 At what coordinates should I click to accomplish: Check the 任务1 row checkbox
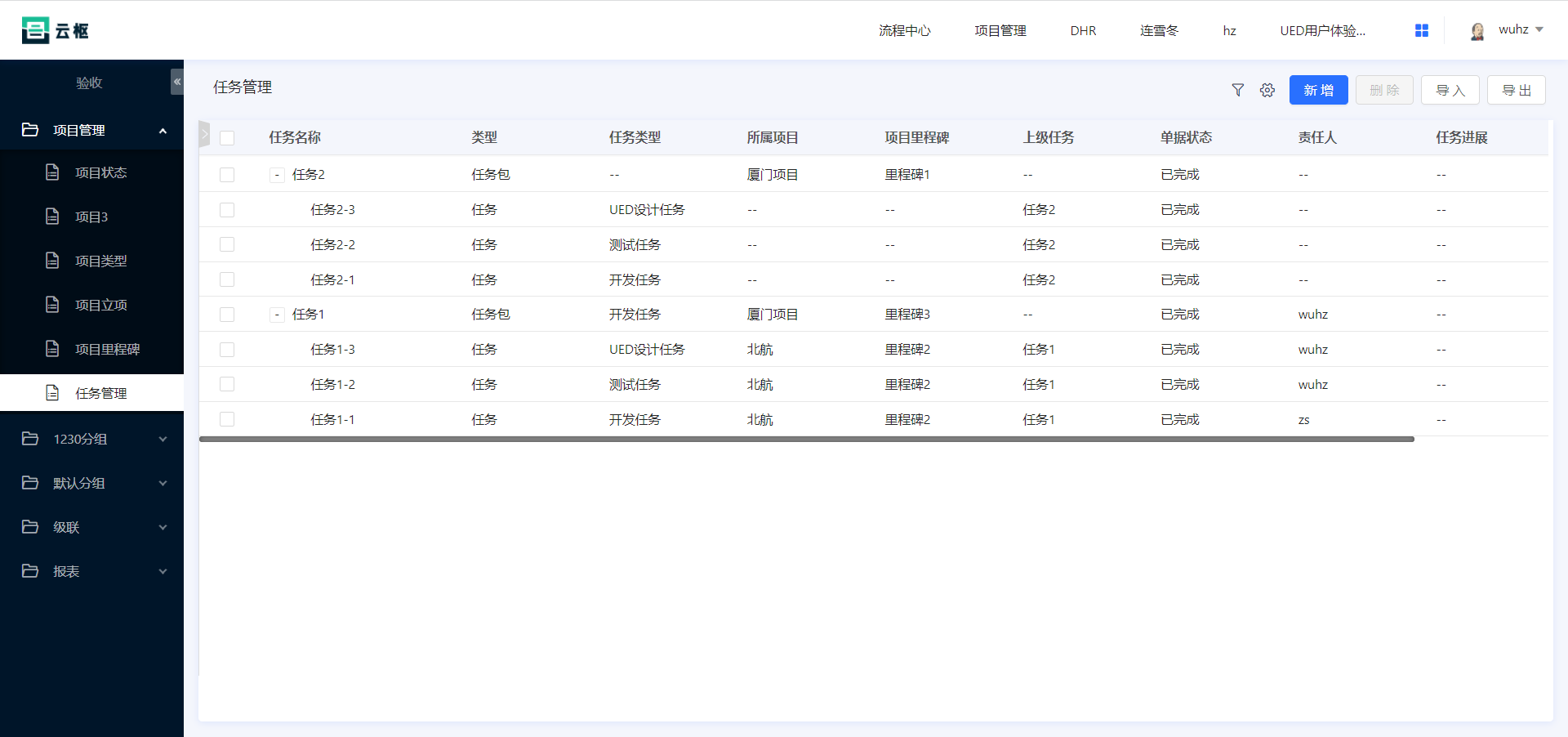point(227,315)
